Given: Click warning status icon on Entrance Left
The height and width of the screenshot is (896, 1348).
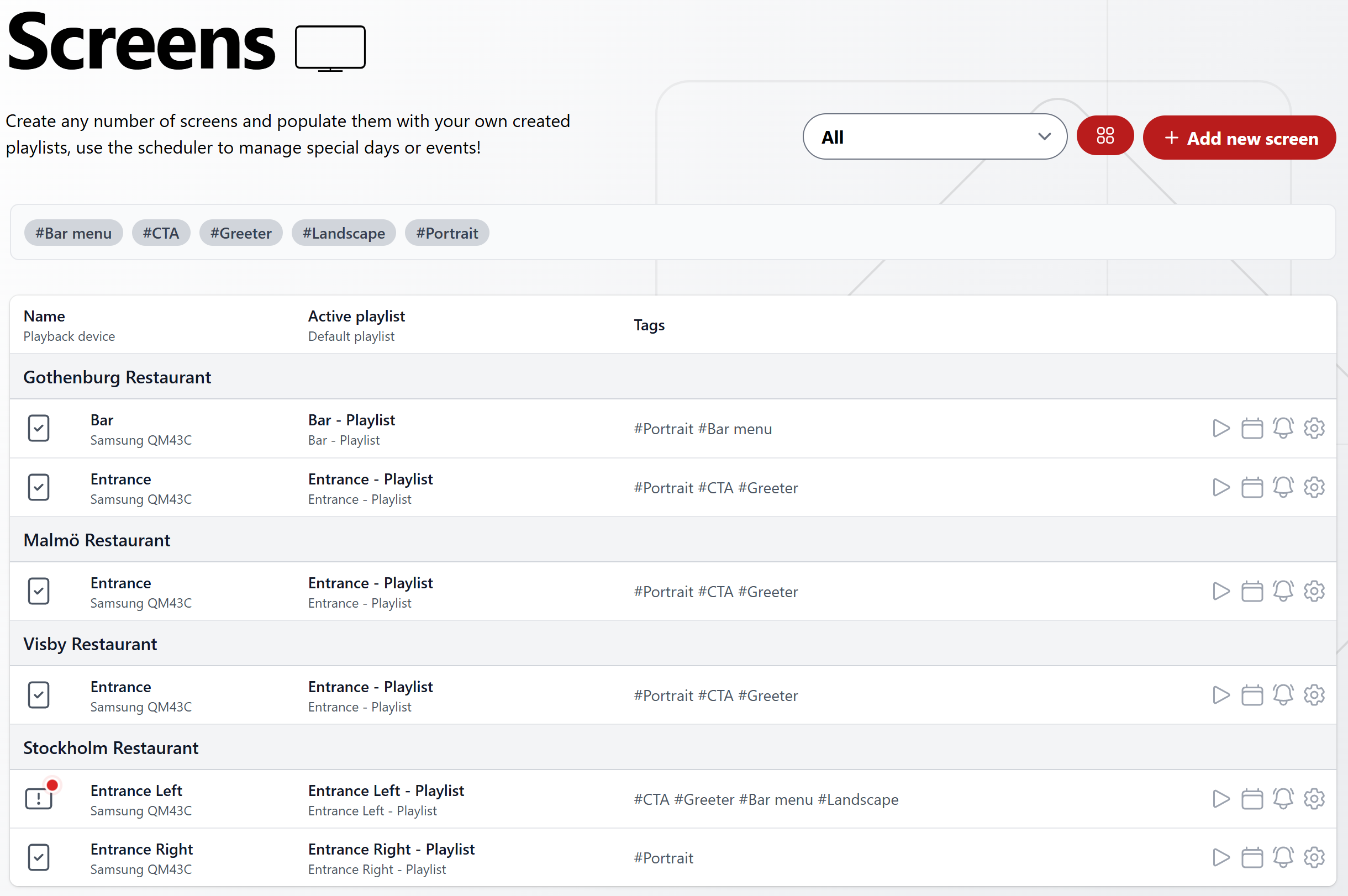Looking at the screenshot, I should tap(38, 798).
